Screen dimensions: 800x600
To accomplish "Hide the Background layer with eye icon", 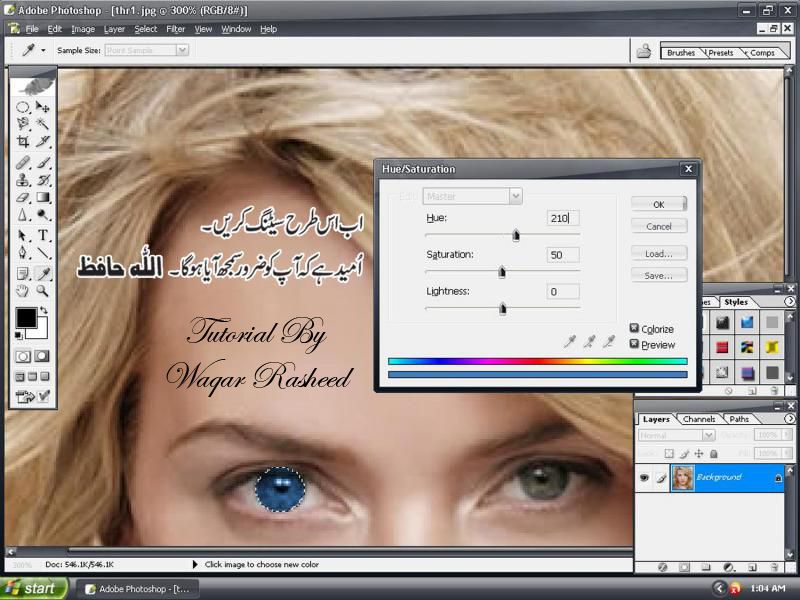I will (x=644, y=478).
